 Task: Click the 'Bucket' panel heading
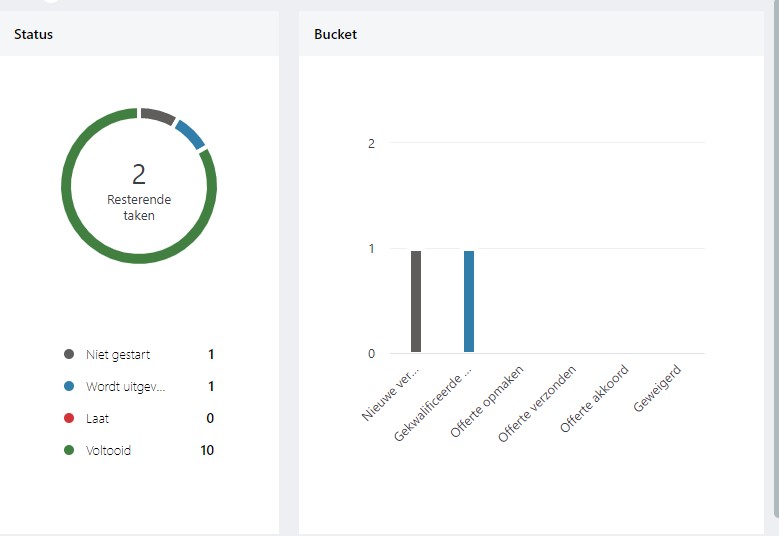[x=335, y=34]
